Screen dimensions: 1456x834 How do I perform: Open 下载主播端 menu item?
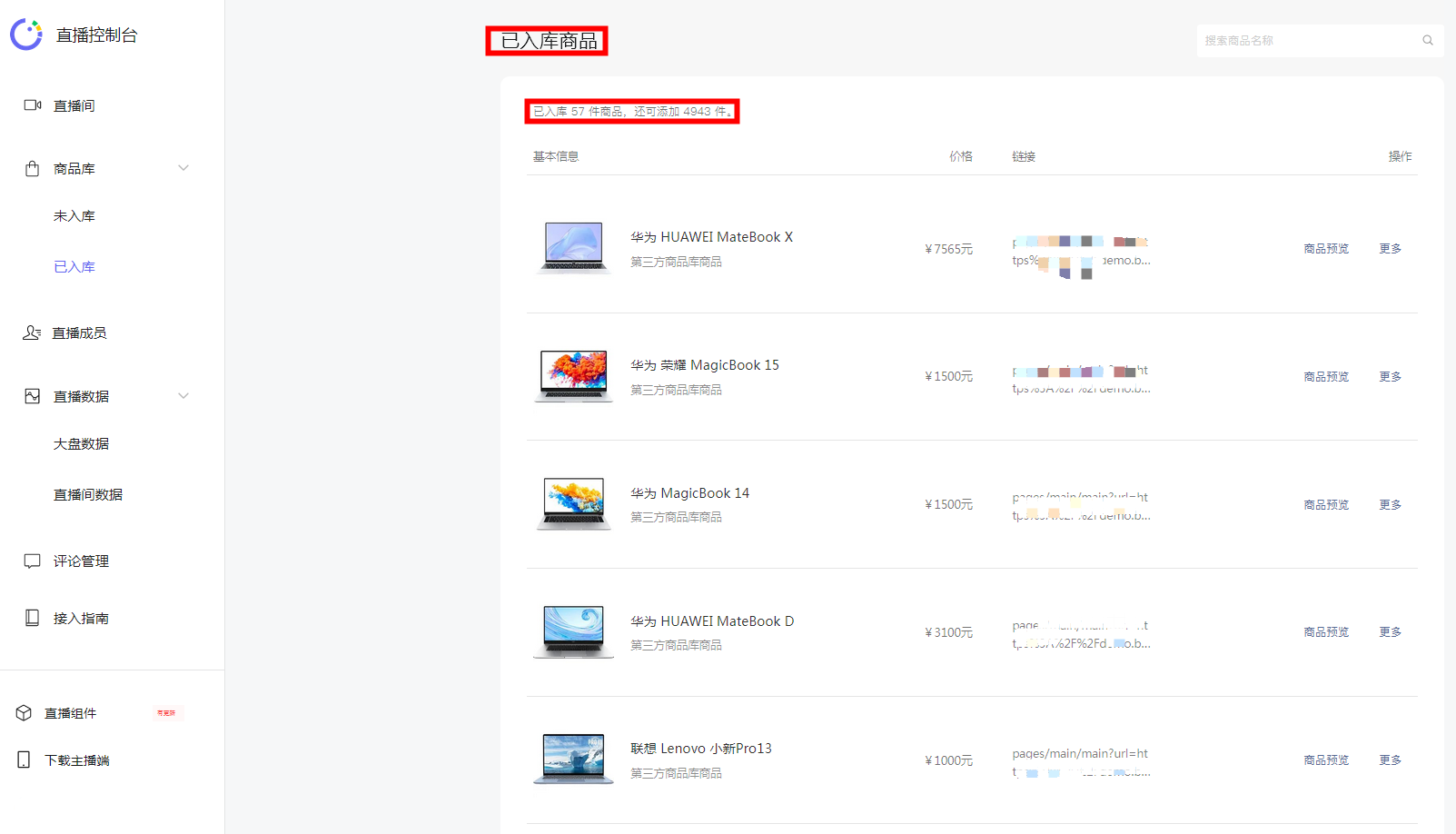pos(77,760)
